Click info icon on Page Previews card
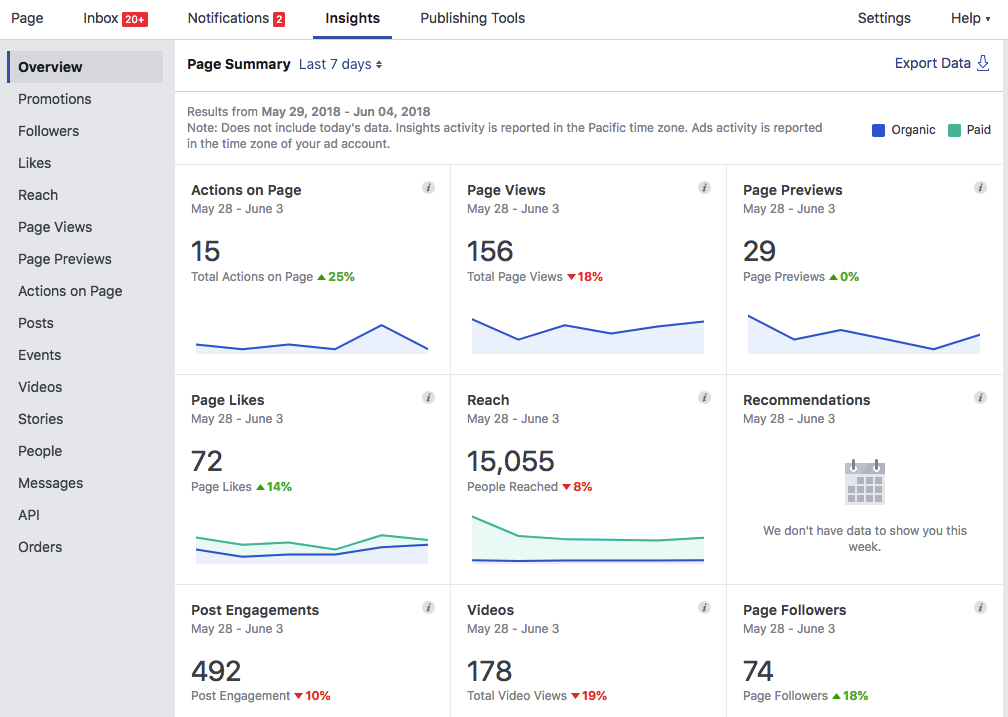This screenshot has height=717, width=1008. point(980,188)
